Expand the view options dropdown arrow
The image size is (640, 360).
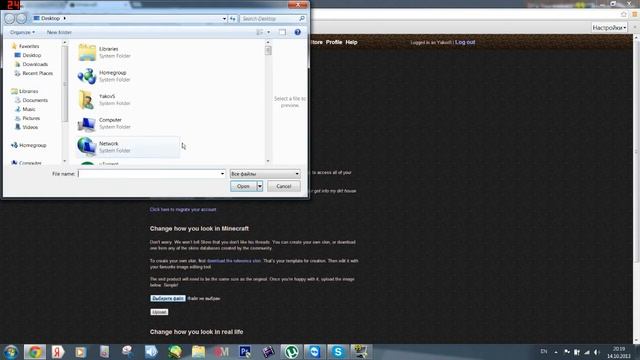[269, 32]
